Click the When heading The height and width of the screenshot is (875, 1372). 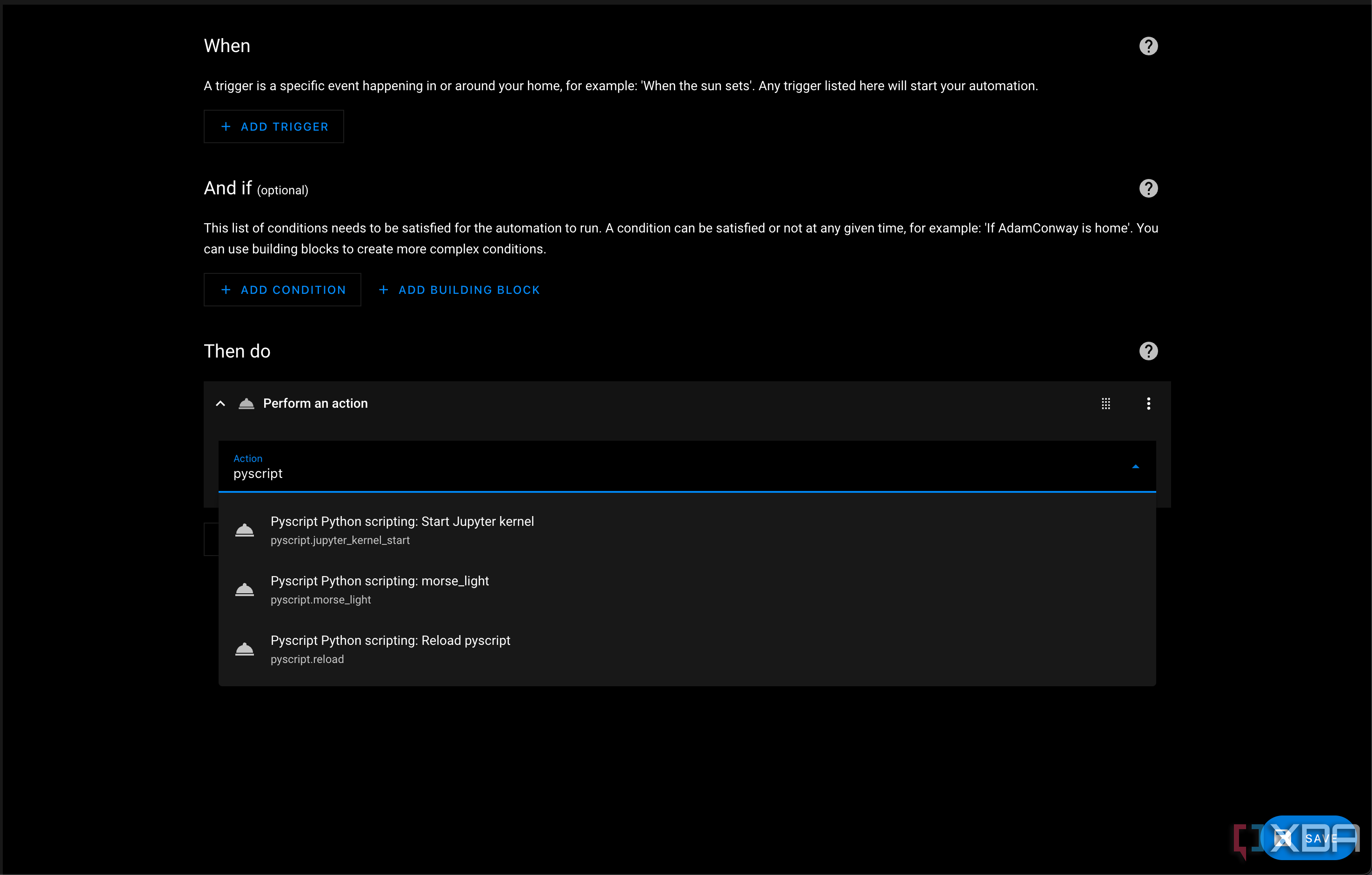227,46
